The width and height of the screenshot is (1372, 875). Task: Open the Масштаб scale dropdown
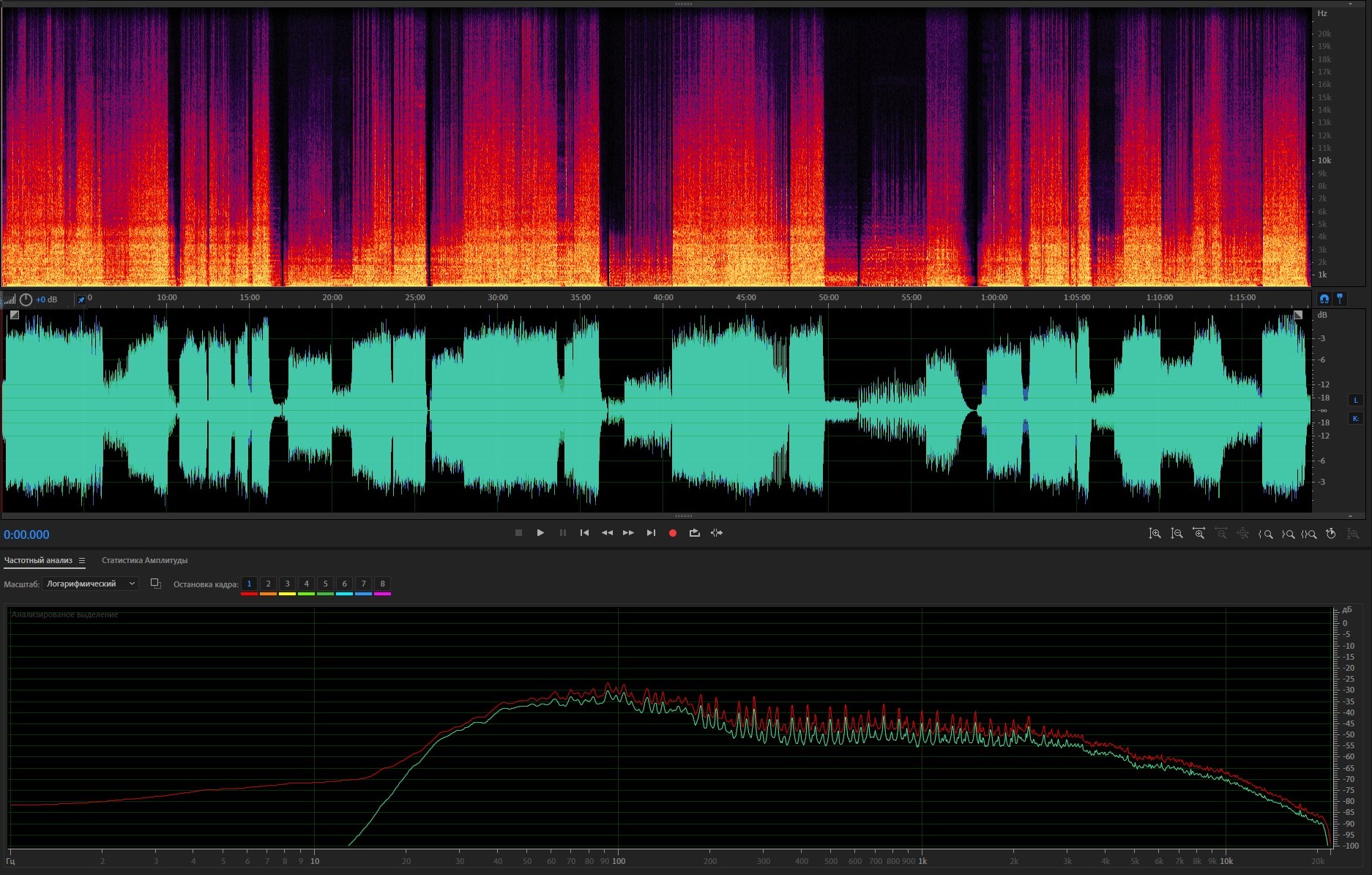[91, 584]
